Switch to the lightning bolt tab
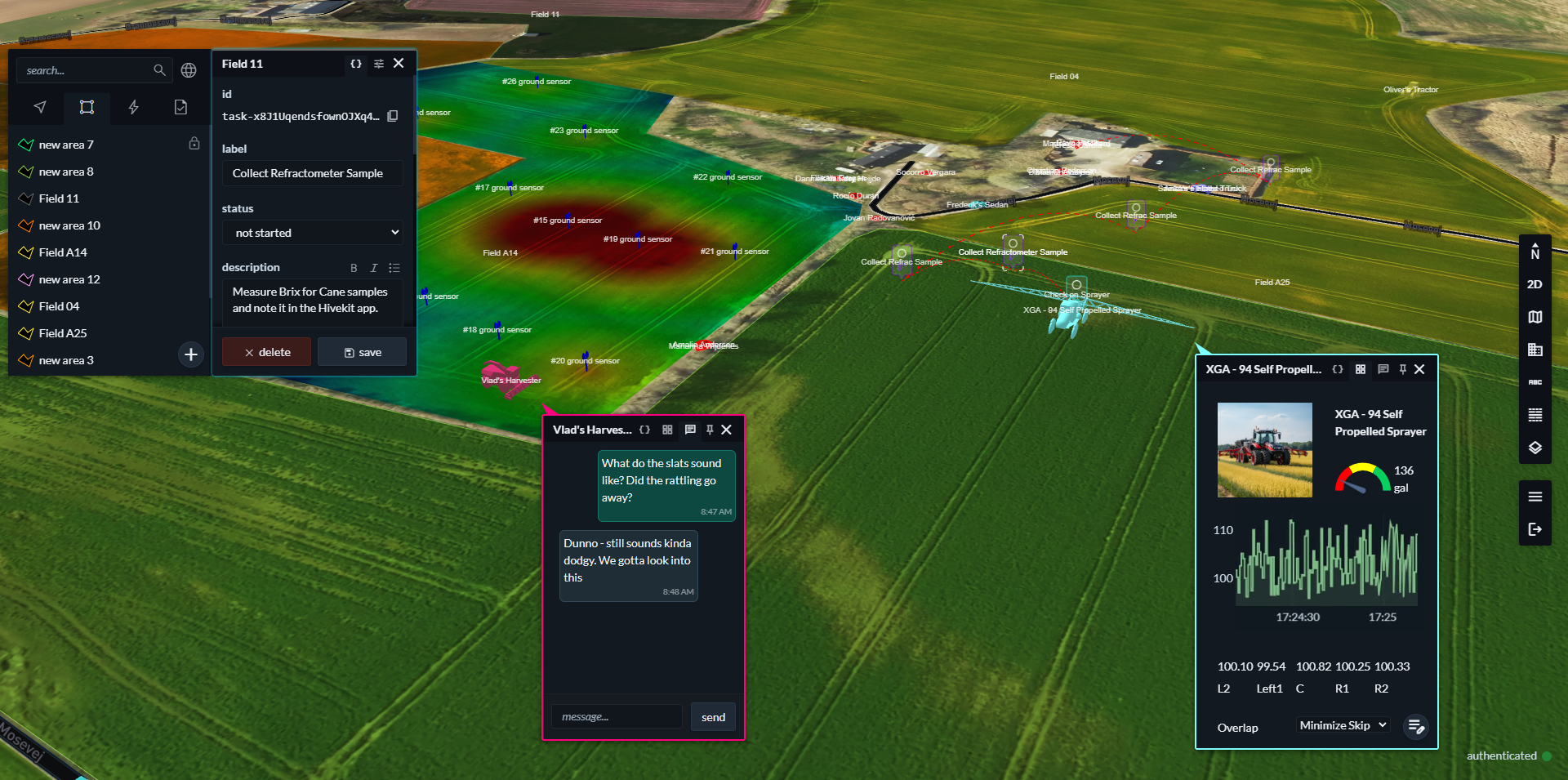Screen dimensions: 1568x780 click(x=134, y=107)
